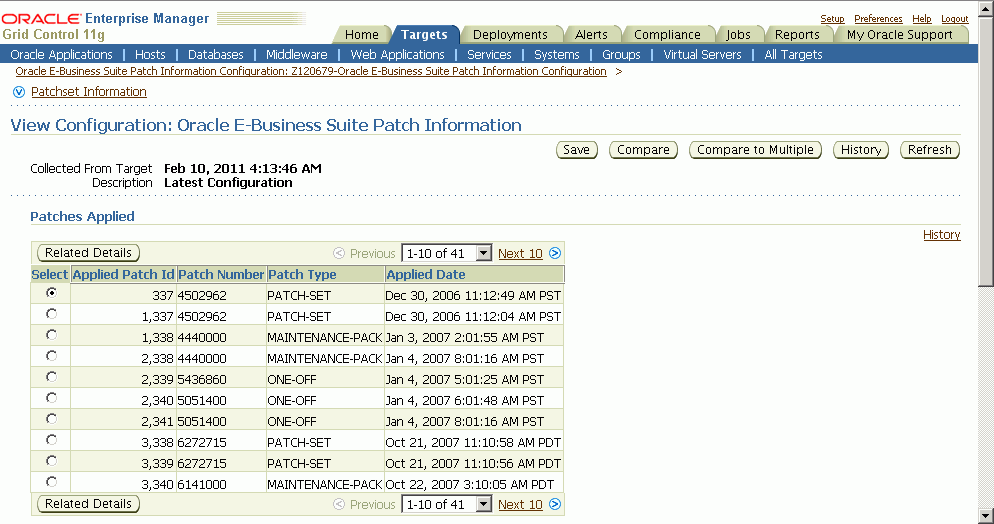This screenshot has width=994, height=524.
Task: Select radio button for patch id 2,338
Action: point(51,355)
